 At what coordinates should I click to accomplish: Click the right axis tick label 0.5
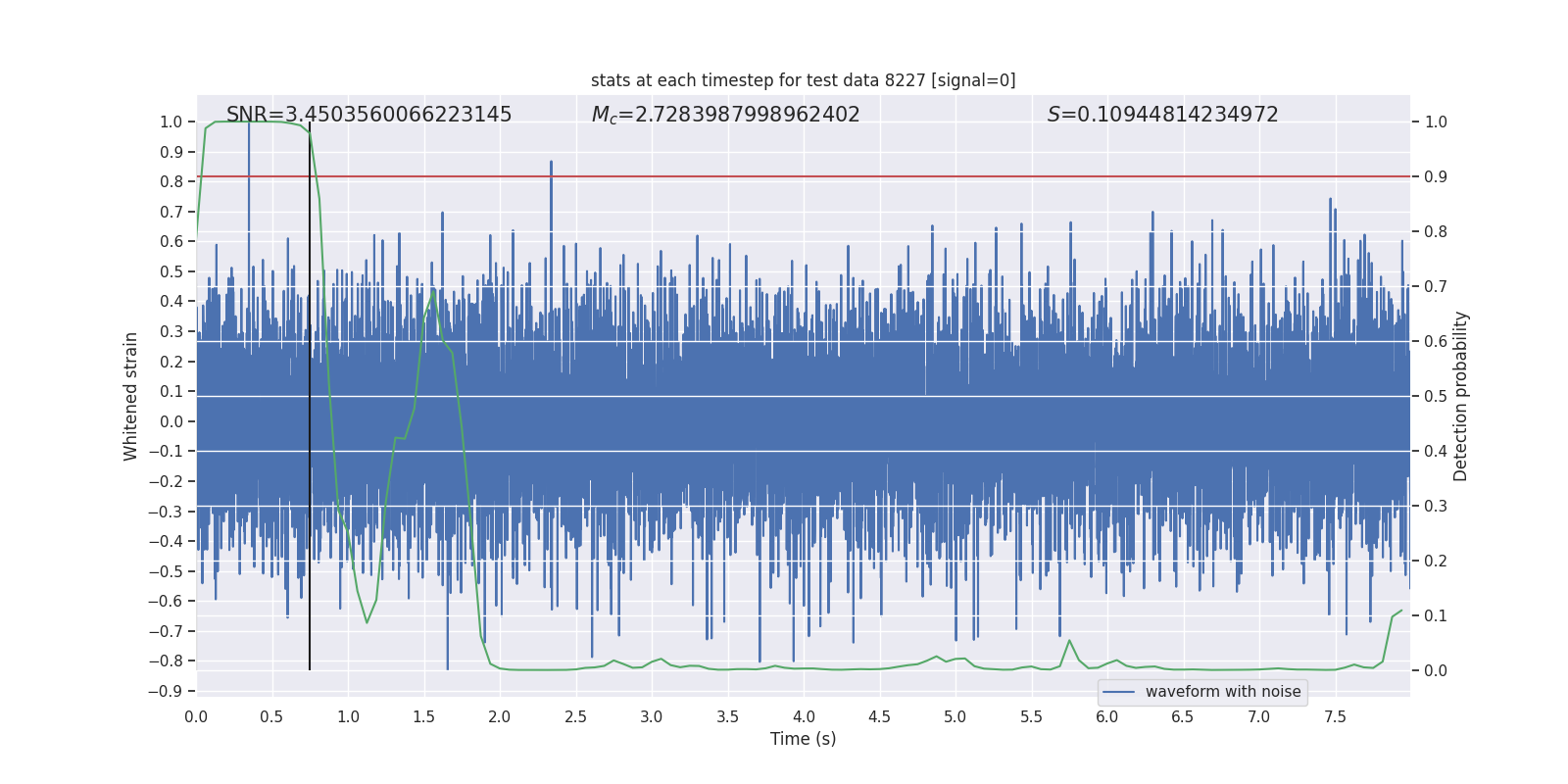[1436, 397]
